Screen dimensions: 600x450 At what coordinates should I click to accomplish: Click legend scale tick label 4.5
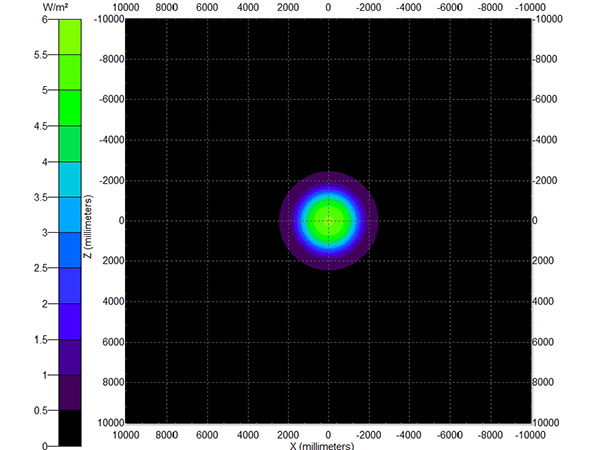(40, 126)
